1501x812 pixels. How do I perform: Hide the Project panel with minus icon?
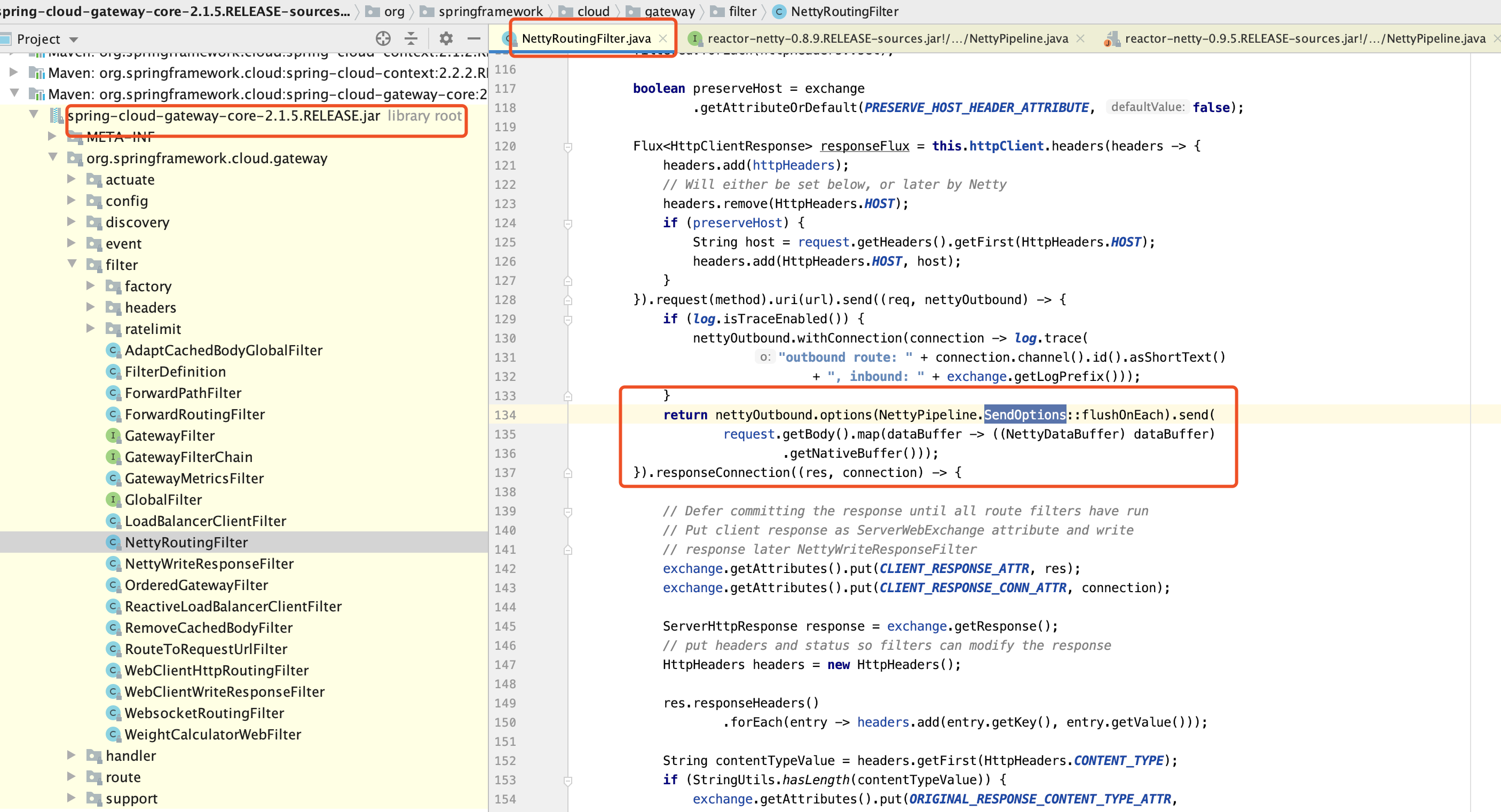tap(473, 38)
